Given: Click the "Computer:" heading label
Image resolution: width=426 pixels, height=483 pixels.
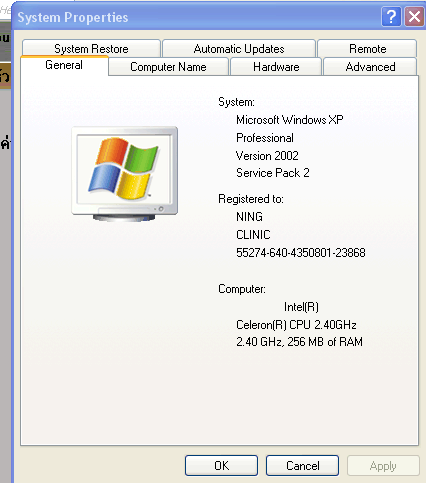Looking at the screenshot, I should coord(242,289).
